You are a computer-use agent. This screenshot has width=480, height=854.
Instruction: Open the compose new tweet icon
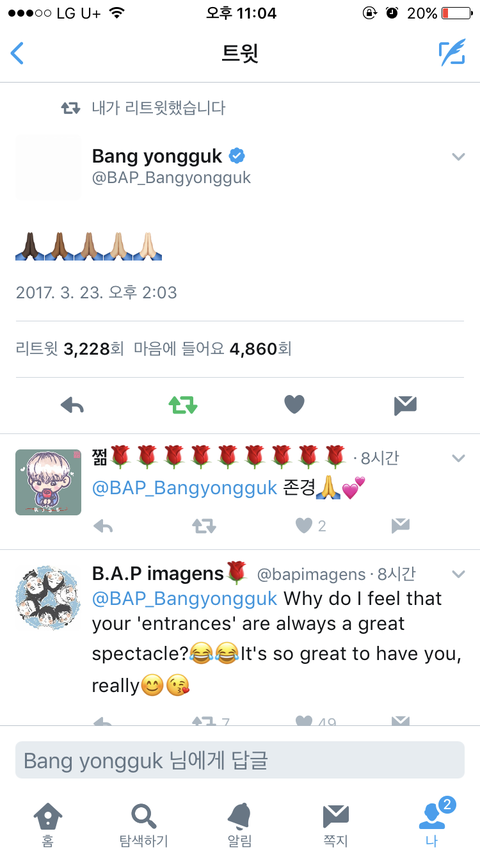coord(452,53)
